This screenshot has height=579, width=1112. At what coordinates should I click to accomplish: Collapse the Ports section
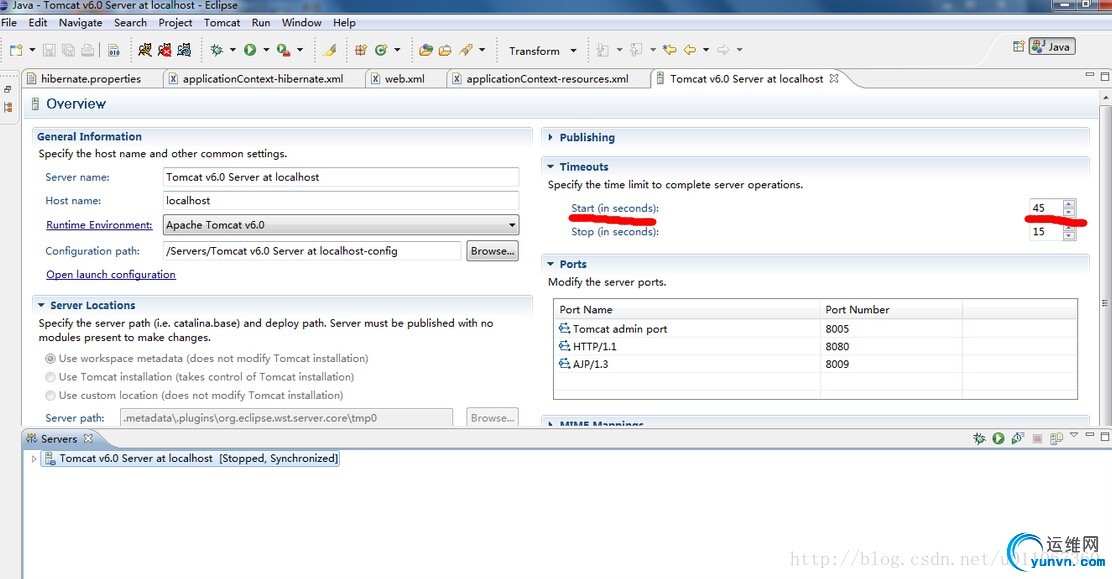click(550, 264)
